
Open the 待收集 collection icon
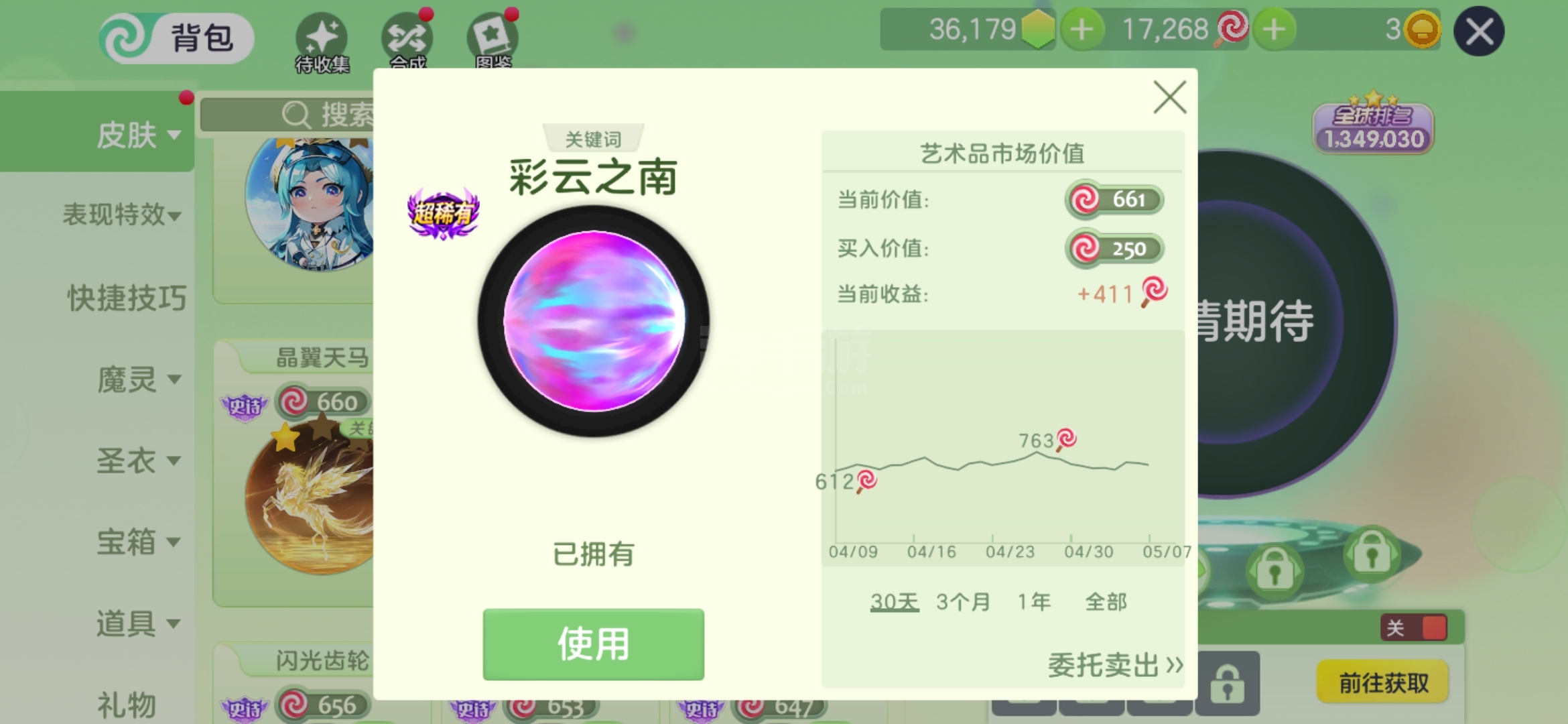coord(322,42)
